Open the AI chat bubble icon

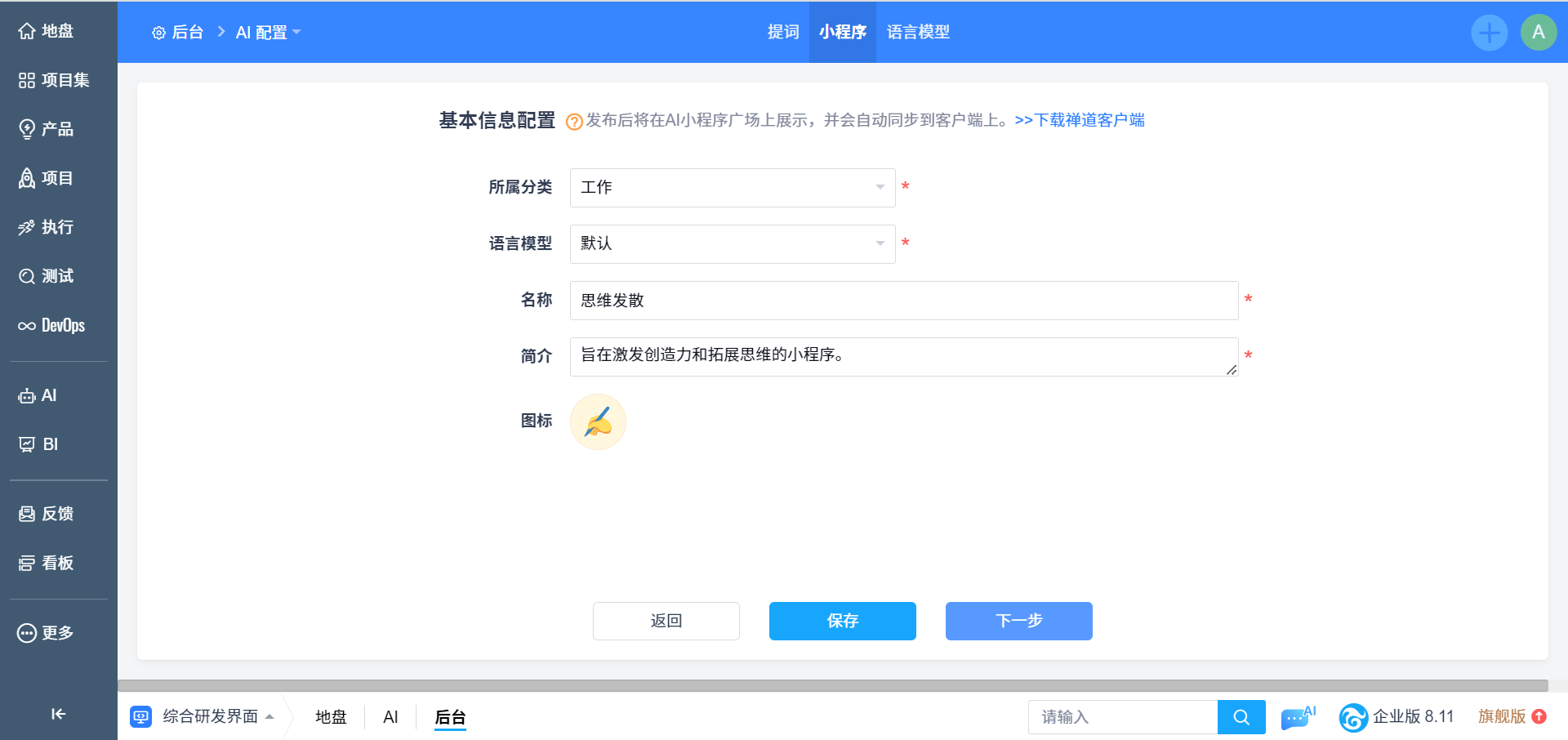point(1298,717)
